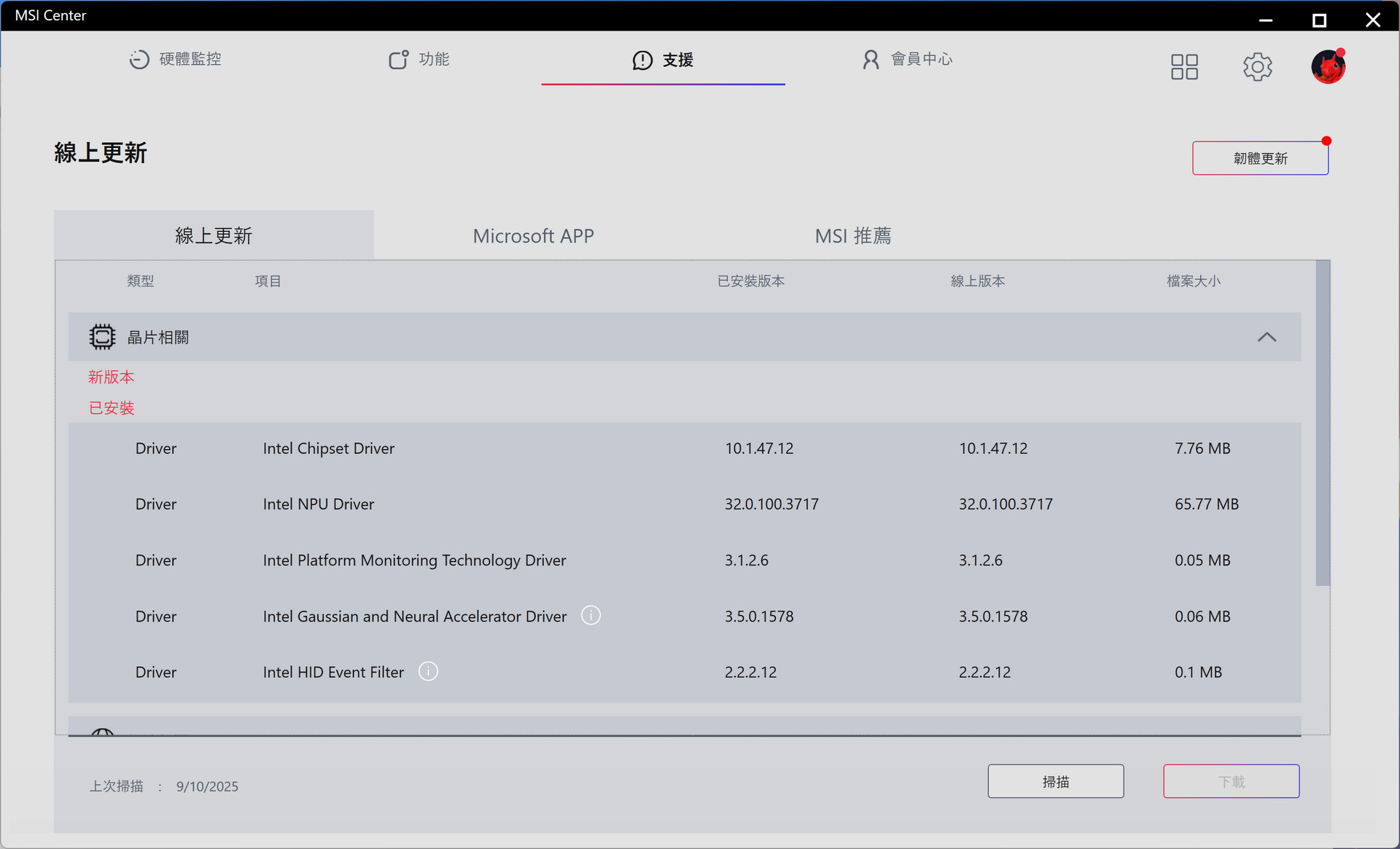Click the grid apps view icon
The width and height of the screenshot is (1400, 849).
[x=1184, y=67]
